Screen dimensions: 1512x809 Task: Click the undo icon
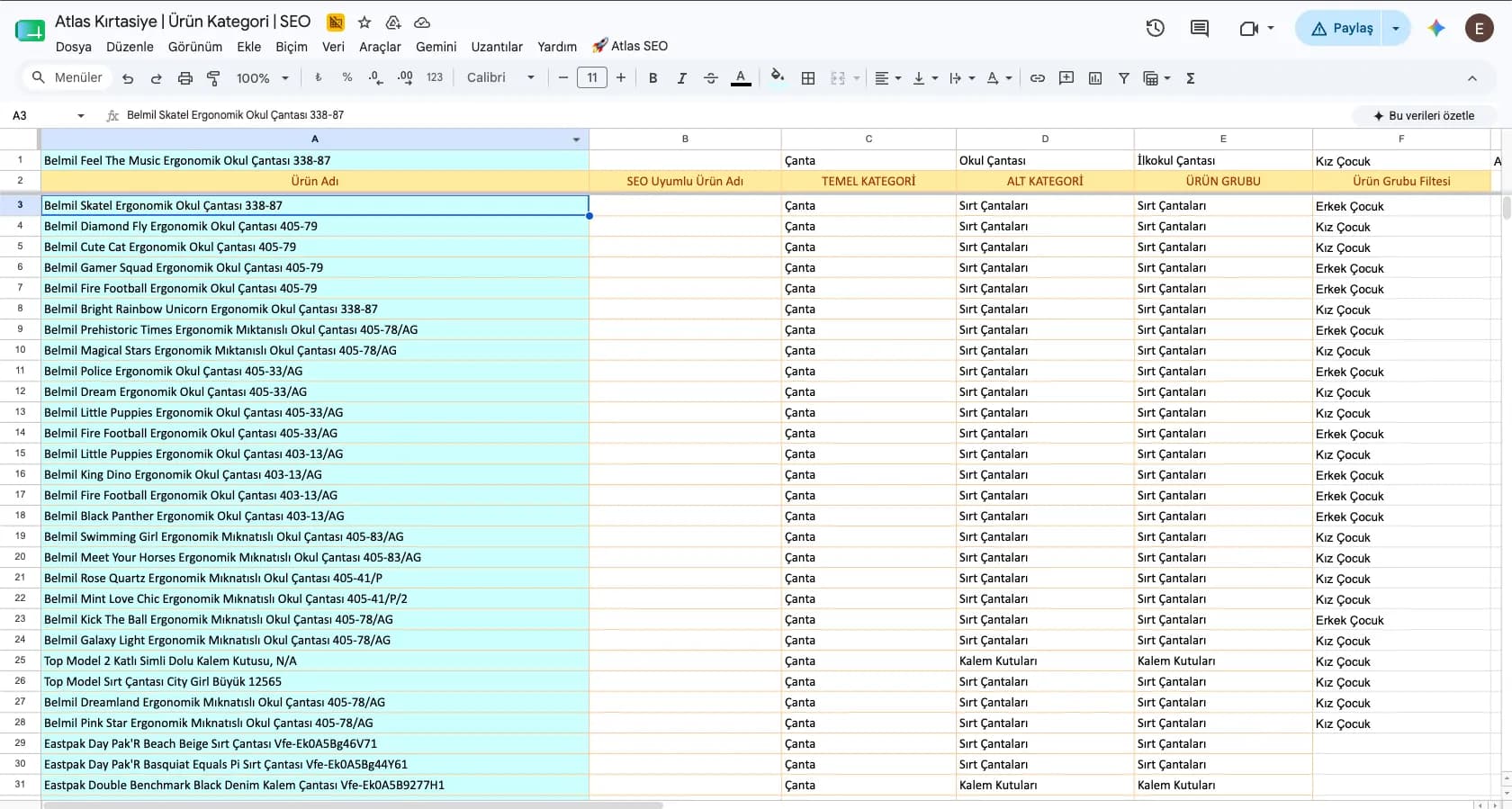pos(128,78)
